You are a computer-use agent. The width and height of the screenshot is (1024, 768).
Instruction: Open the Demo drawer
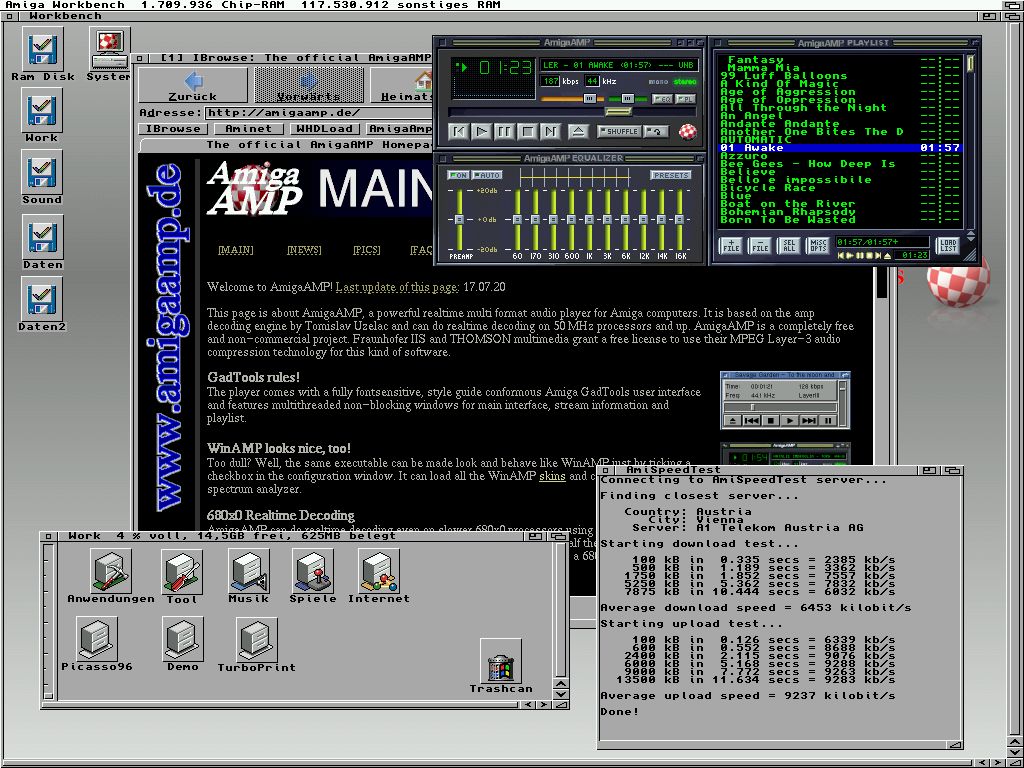(x=183, y=640)
